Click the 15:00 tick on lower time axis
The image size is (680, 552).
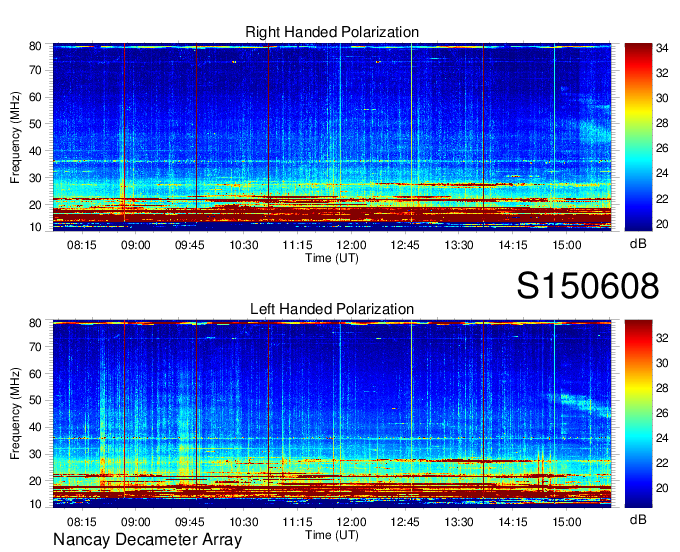(x=566, y=522)
